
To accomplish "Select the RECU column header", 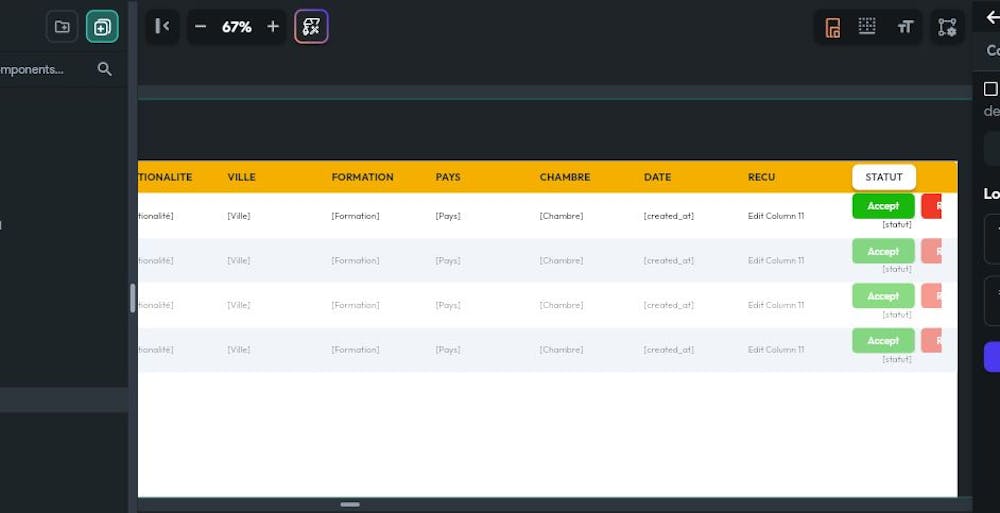I will click(x=761, y=177).
